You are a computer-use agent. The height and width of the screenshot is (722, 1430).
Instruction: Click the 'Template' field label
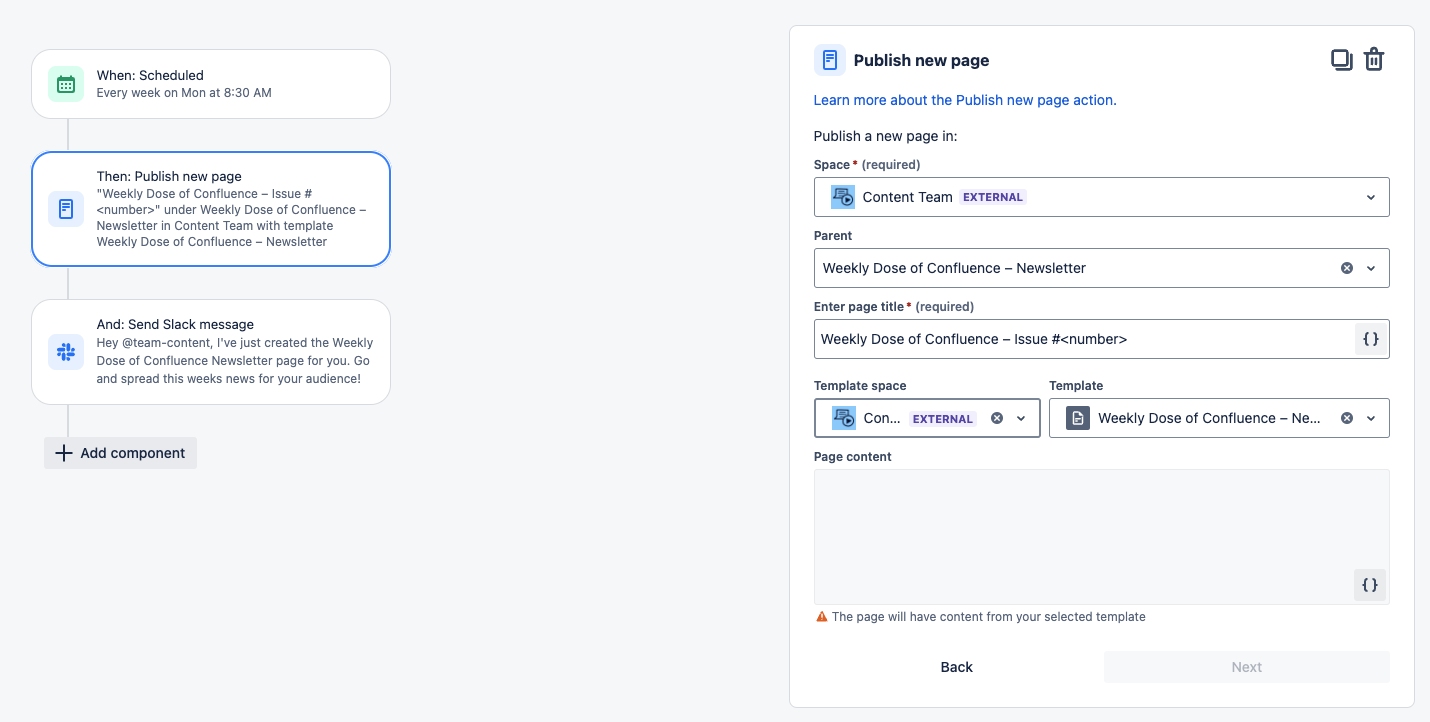(x=1076, y=386)
